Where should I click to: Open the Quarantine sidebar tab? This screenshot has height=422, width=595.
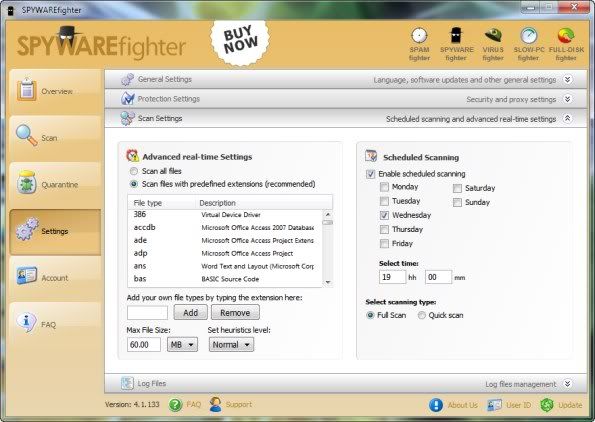pos(55,184)
